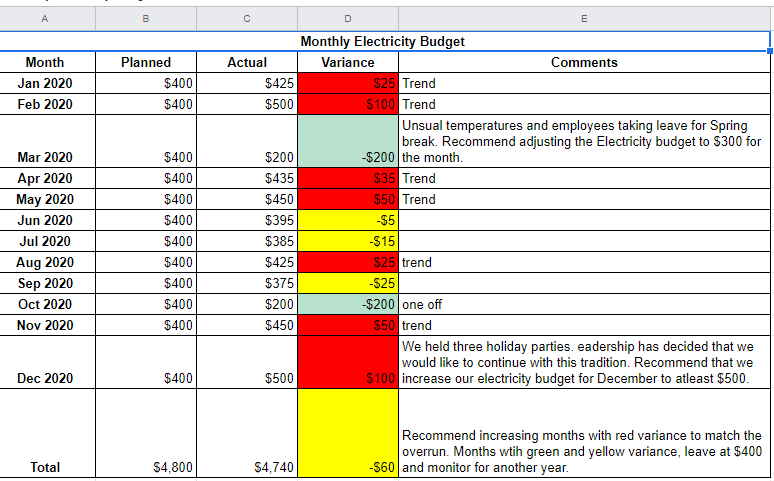Select the Actual header cell
Viewport: 774px width, 481px height.
click(x=247, y=62)
